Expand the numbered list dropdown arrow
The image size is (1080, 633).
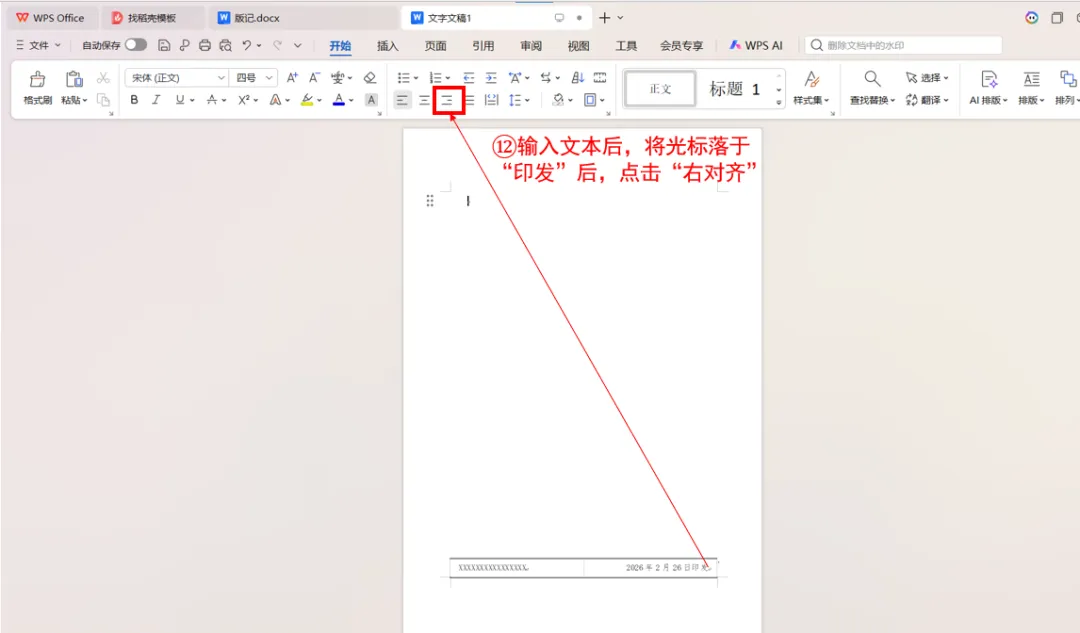click(448, 79)
